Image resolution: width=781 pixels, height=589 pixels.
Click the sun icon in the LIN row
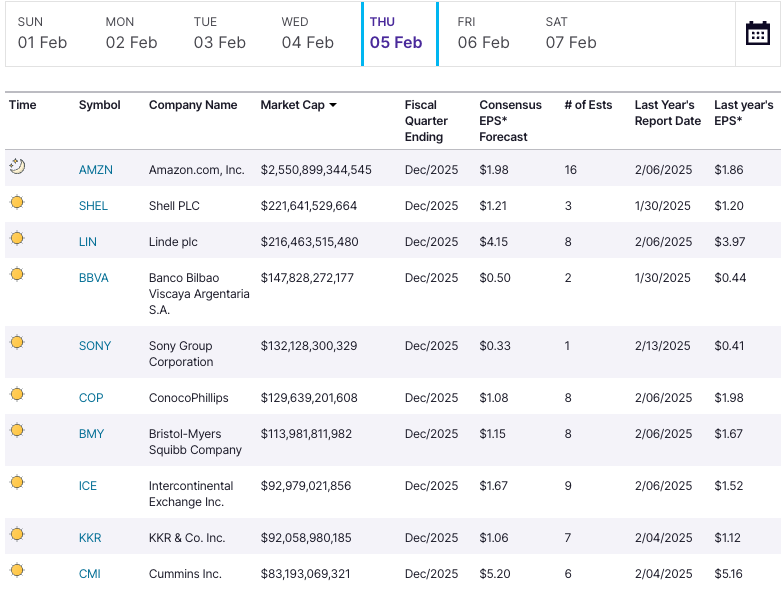click(x=17, y=239)
